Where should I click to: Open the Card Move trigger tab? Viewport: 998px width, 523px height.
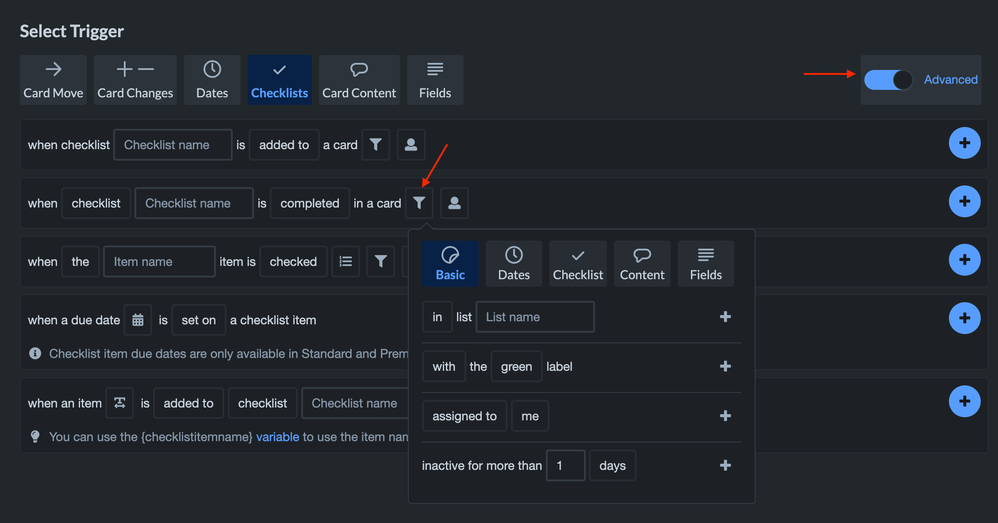(x=53, y=80)
